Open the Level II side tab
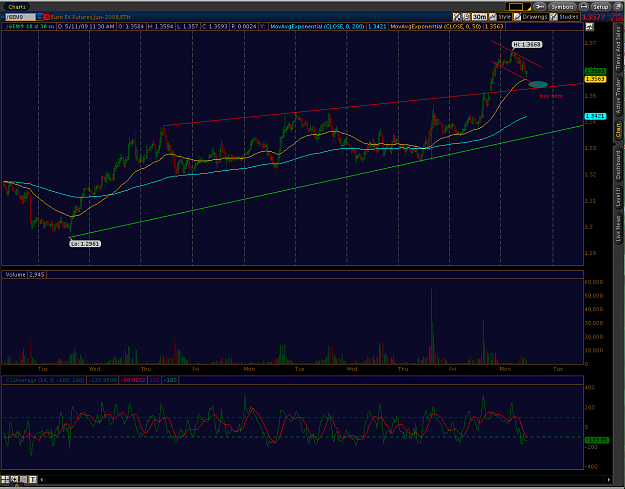This screenshot has width=625, height=489. (x=619, y=197)
